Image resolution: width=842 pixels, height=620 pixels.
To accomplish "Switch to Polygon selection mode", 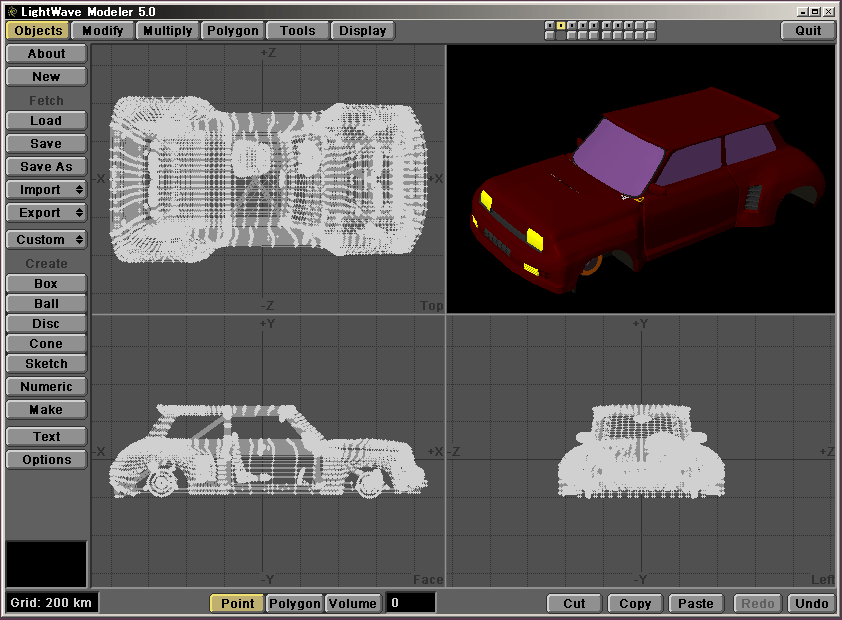I will click(295, 603).
